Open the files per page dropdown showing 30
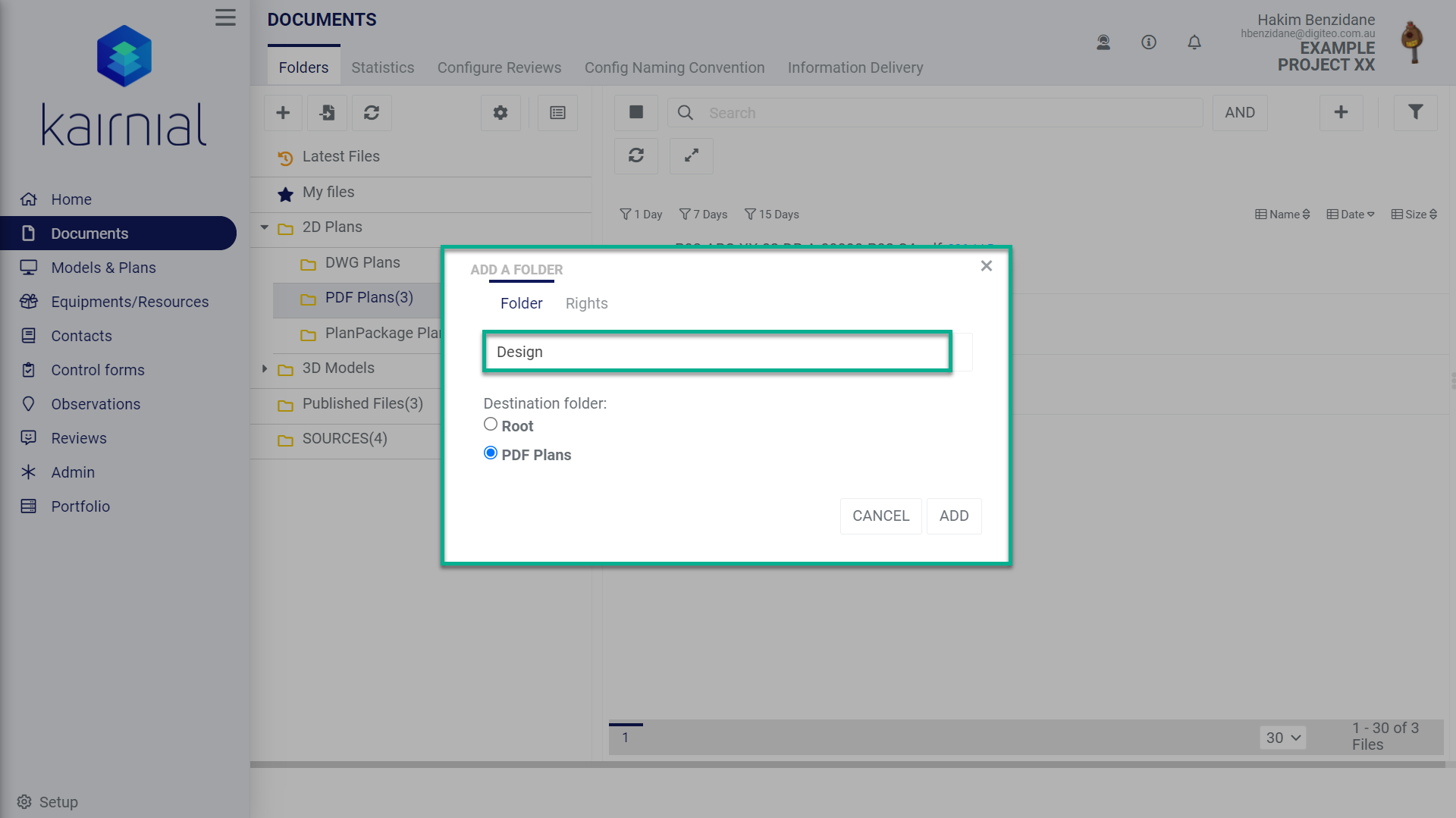The image size is (1456, 818). [1282, 737]
